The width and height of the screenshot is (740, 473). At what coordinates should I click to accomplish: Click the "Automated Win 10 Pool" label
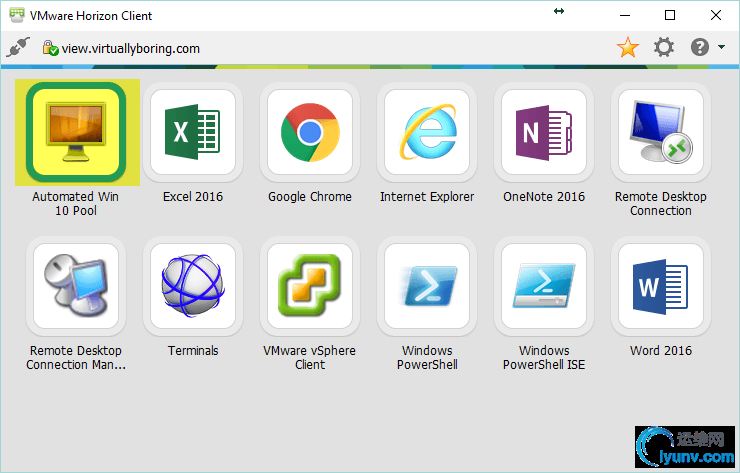coord(76,203)
